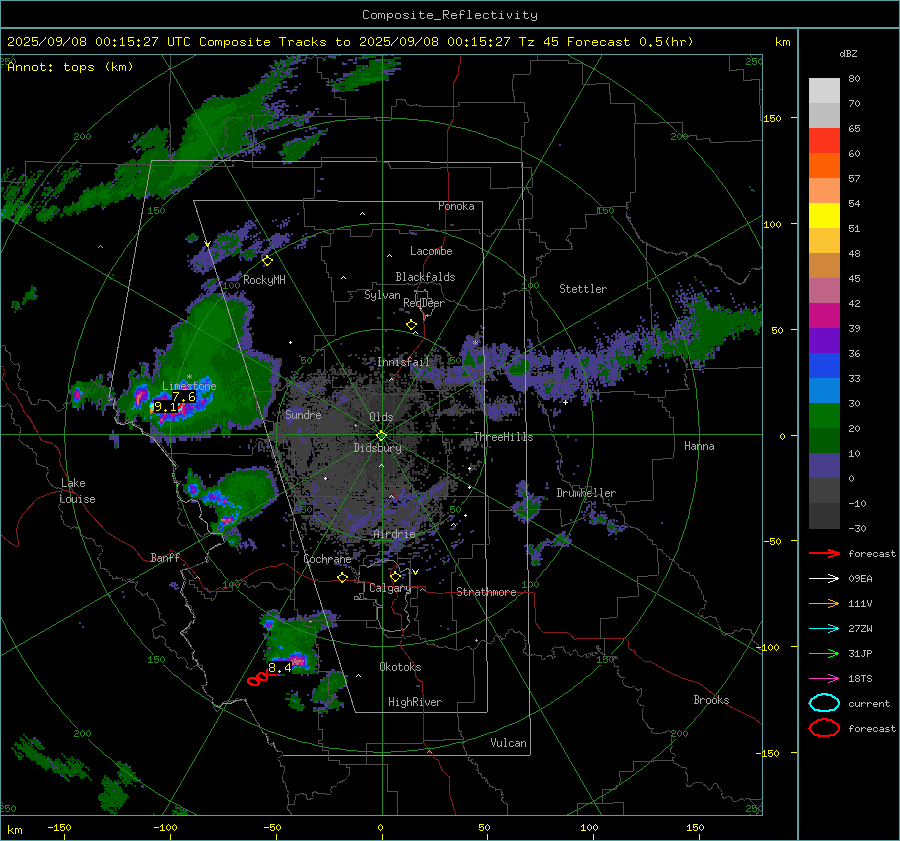Click the RockyMH town label
Screen dimensions: 900x841
264,280
